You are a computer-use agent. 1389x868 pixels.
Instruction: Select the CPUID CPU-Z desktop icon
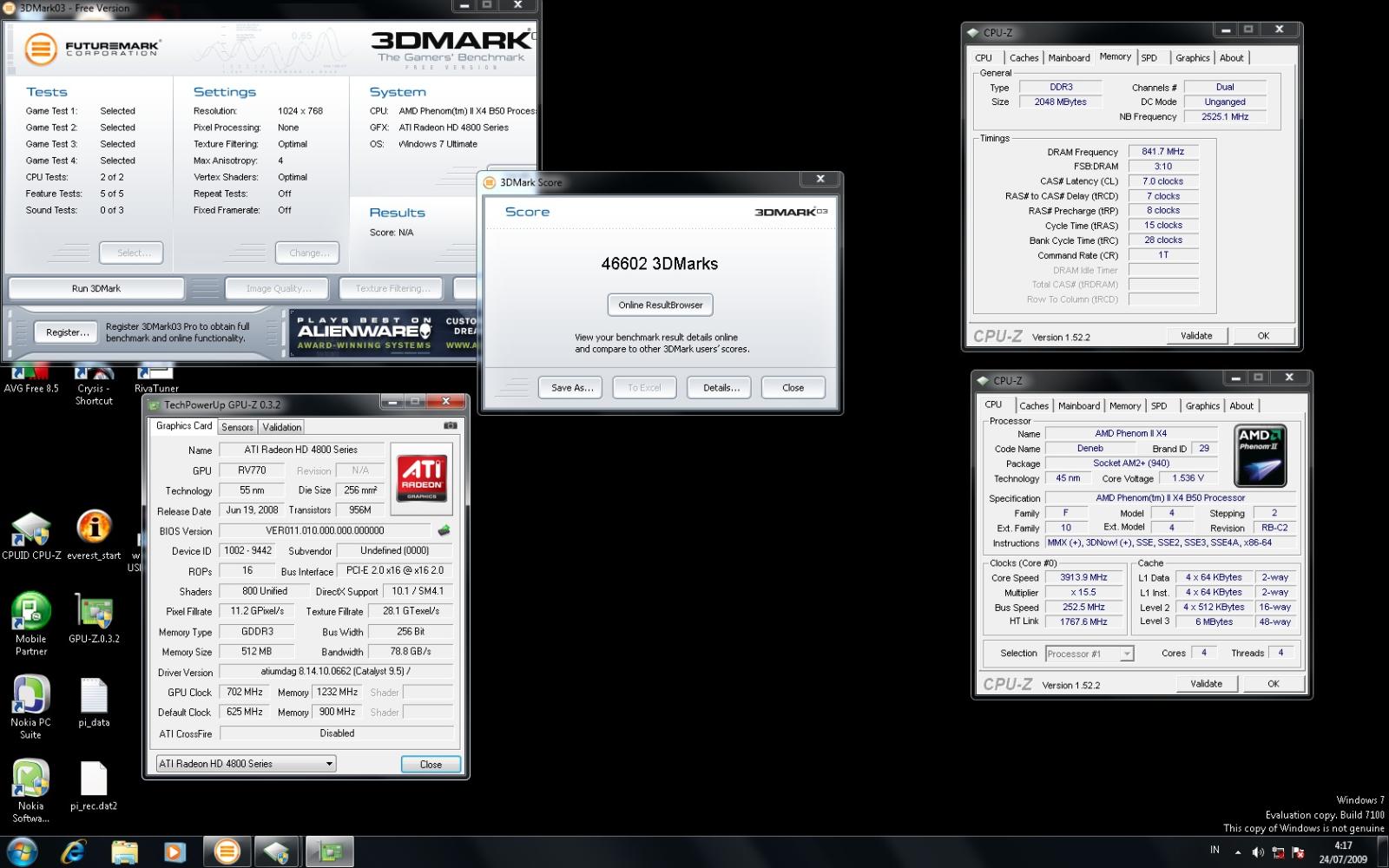(31, 536)
